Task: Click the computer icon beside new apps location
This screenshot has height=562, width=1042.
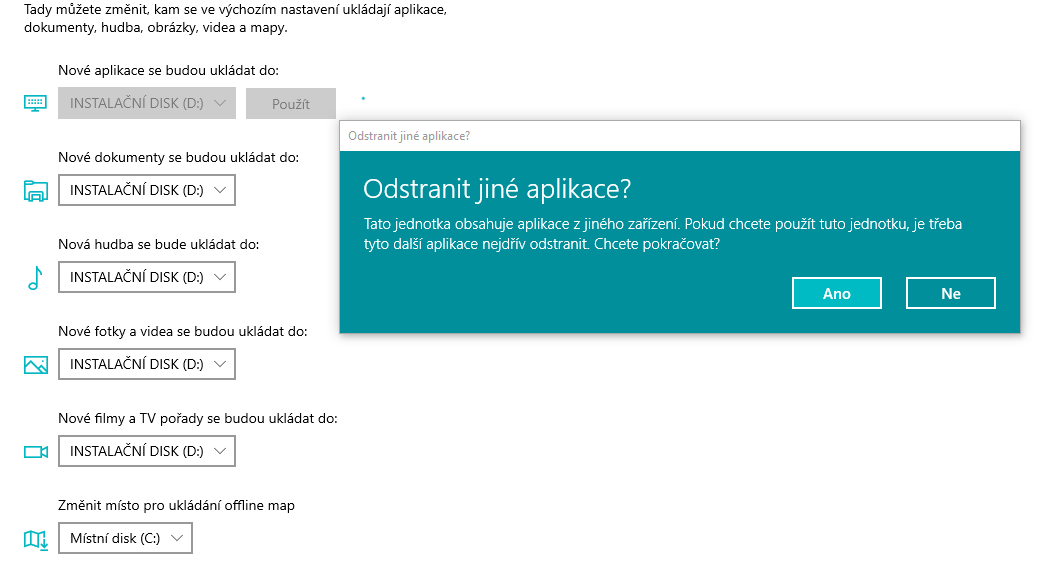Action: click(35, 104)
